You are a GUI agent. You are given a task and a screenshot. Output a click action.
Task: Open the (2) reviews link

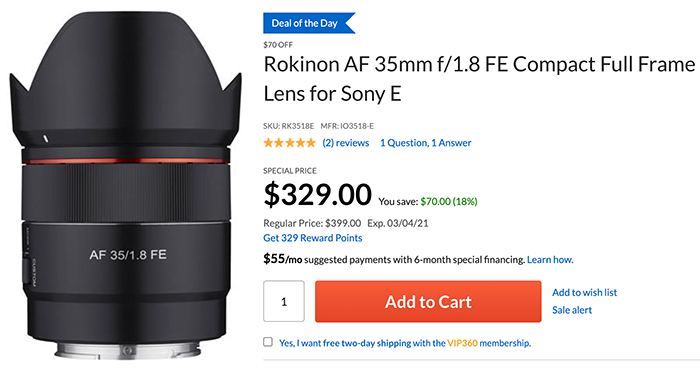[346, 143]
